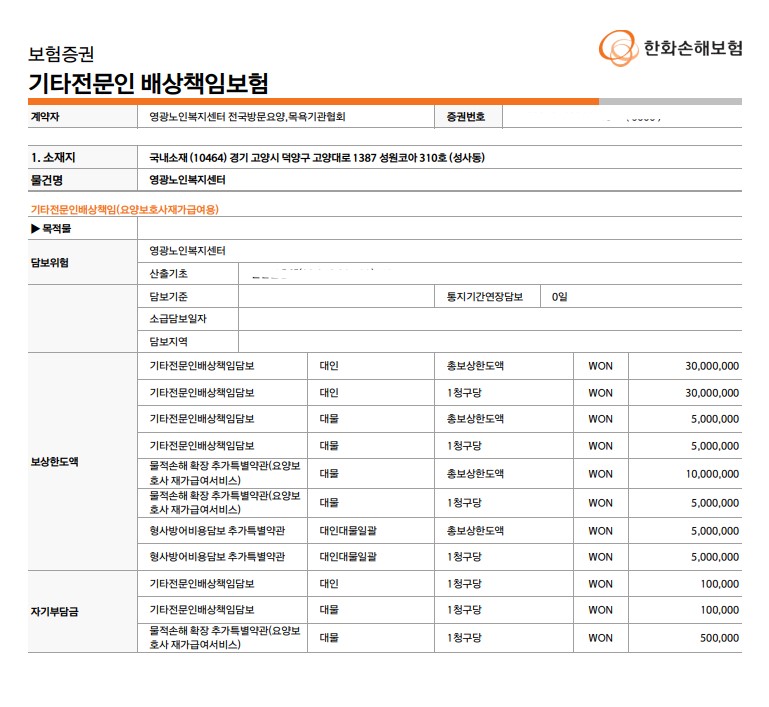Click the "물건명" label
Viewport: 769px width, 707px height.
pos(47,180)
